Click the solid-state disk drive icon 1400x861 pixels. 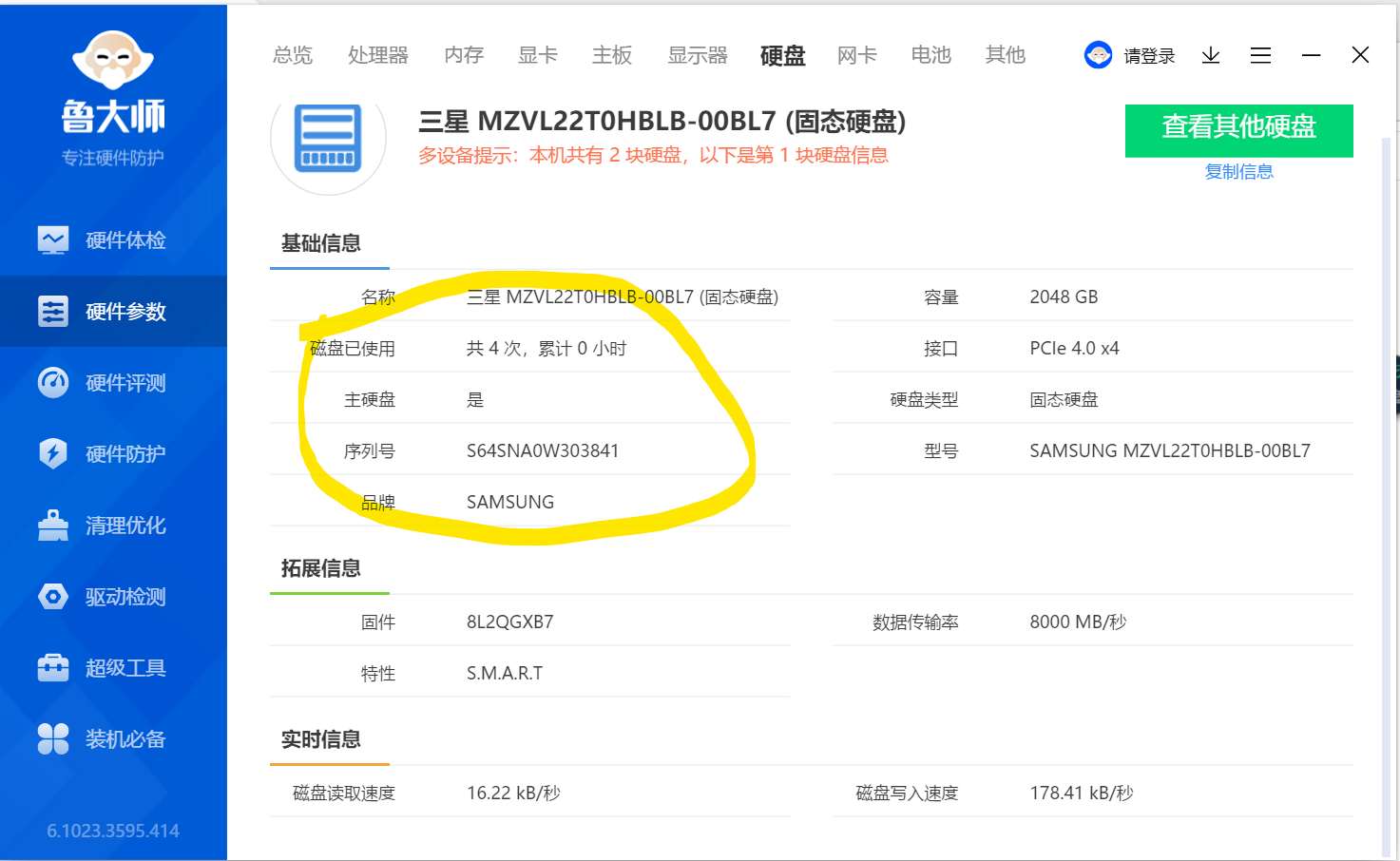pos(328,138)
